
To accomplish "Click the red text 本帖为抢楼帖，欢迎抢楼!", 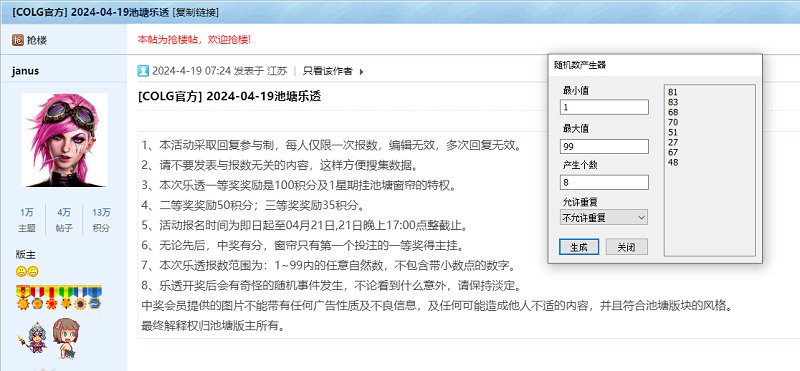I will [194, 39].
